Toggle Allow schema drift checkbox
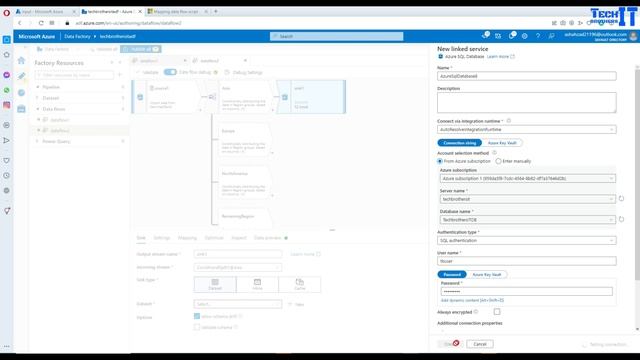 (197, 316)
